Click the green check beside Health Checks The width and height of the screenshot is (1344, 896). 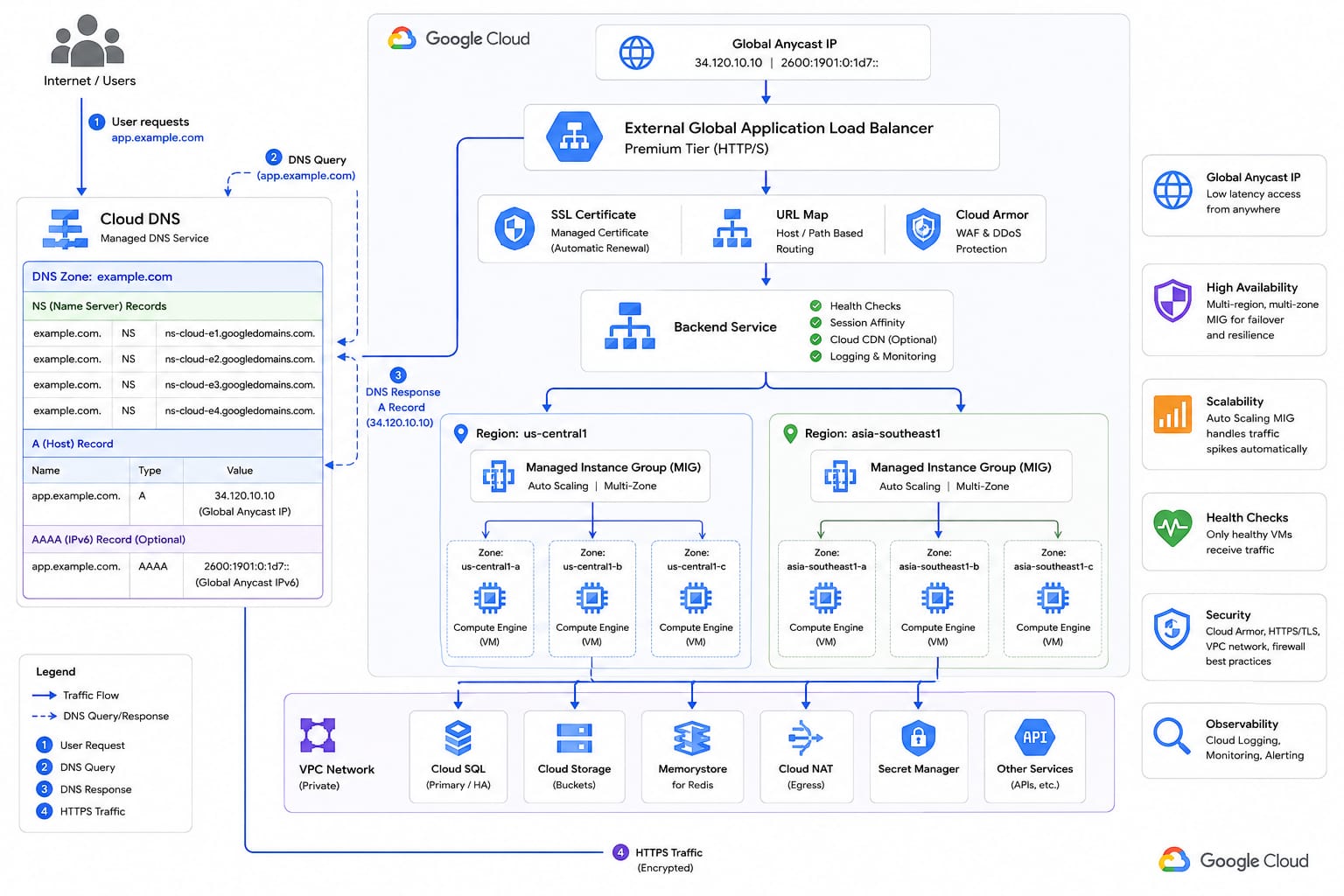click(815, 305)
